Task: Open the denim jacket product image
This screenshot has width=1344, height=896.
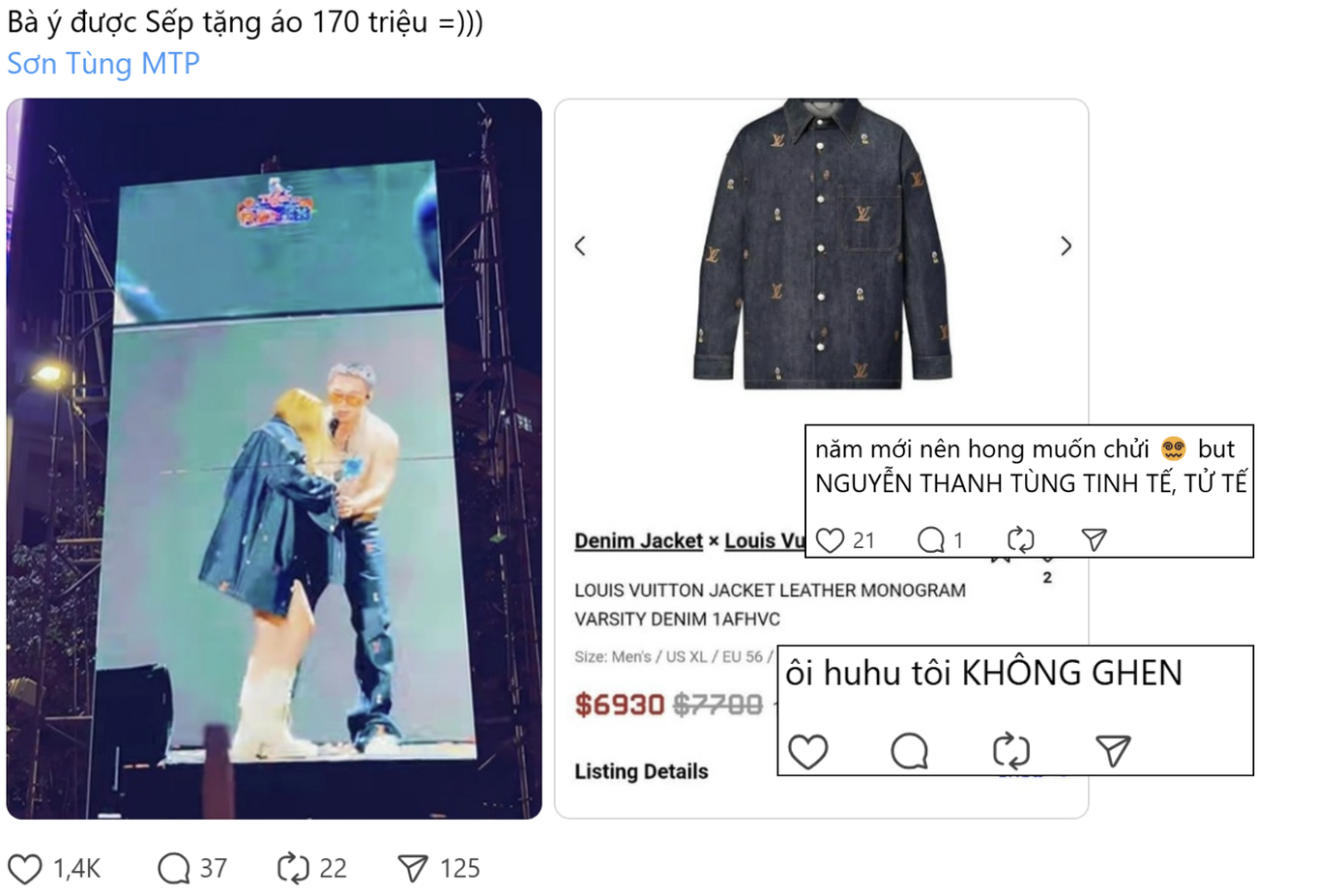Action: 822,245
